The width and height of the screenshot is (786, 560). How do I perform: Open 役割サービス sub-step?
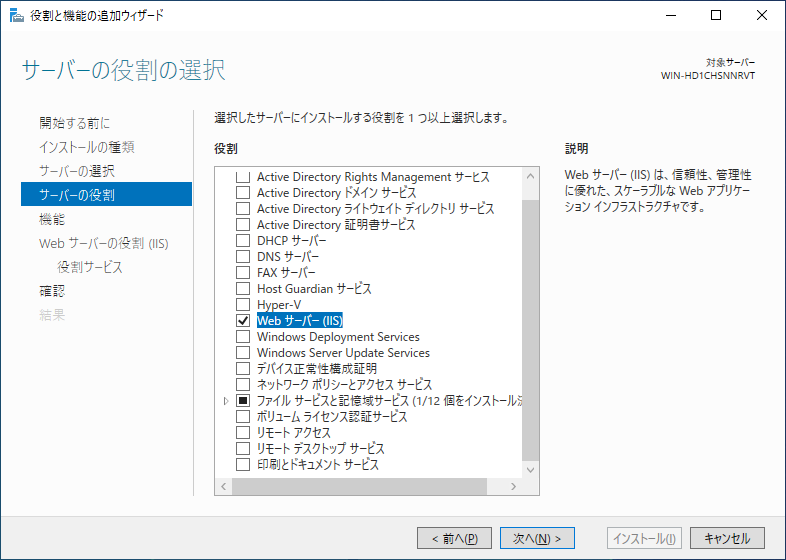(90, 267)
